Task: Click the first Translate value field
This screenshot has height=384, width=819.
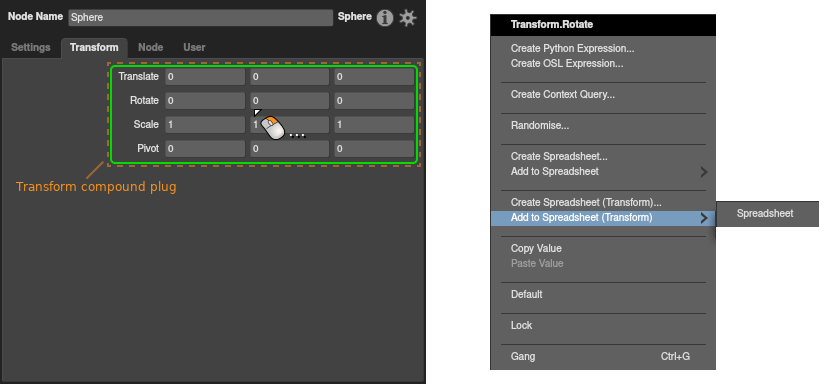Action: click(205, 77)
